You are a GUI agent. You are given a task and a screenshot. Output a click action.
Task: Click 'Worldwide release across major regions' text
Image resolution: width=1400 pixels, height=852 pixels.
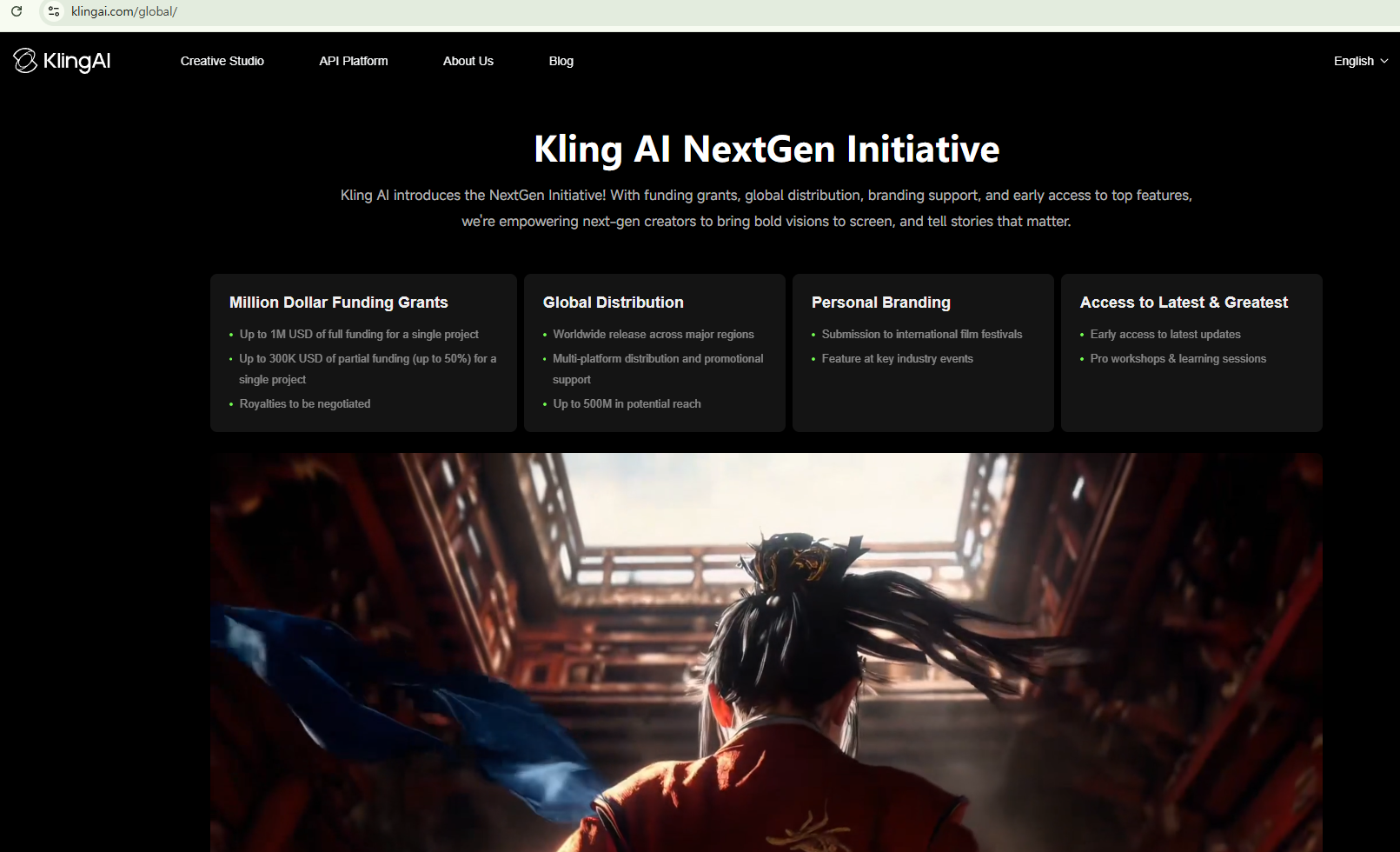(x=654, y=335)
